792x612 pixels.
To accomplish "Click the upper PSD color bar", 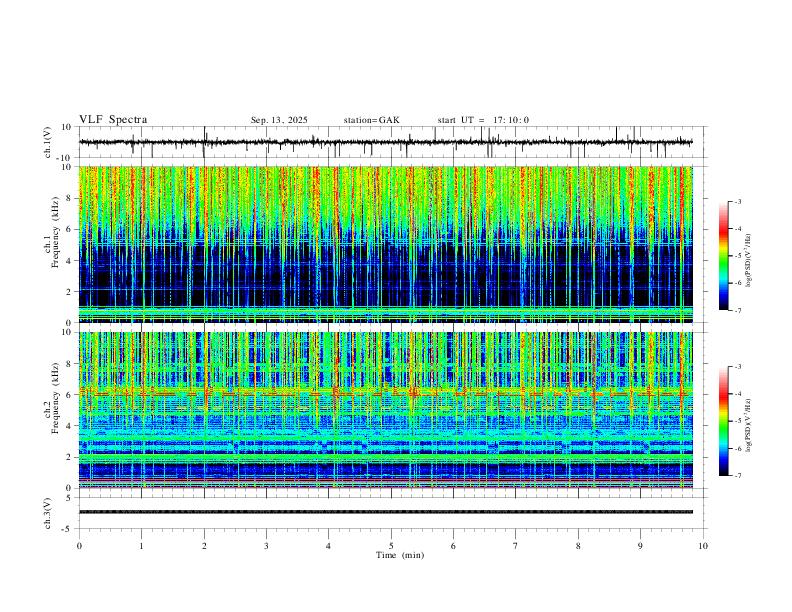I will click(724, 256).
